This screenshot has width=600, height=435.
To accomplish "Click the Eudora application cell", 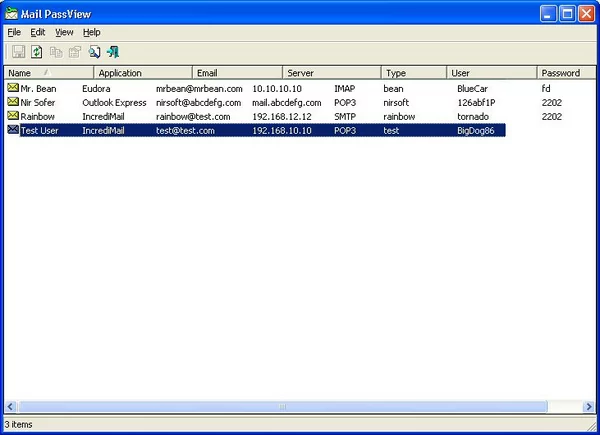I will click(96, 89).
